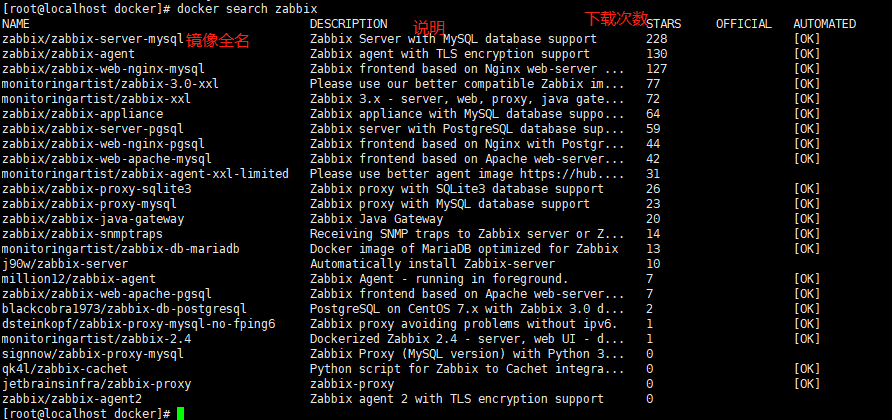Click the green terminal cursor block

180,413
